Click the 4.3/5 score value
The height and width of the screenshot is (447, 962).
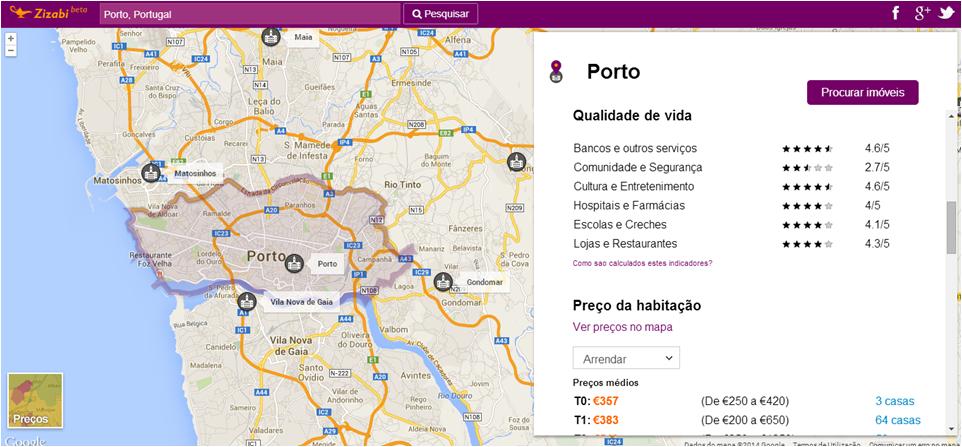click(877, 243)
